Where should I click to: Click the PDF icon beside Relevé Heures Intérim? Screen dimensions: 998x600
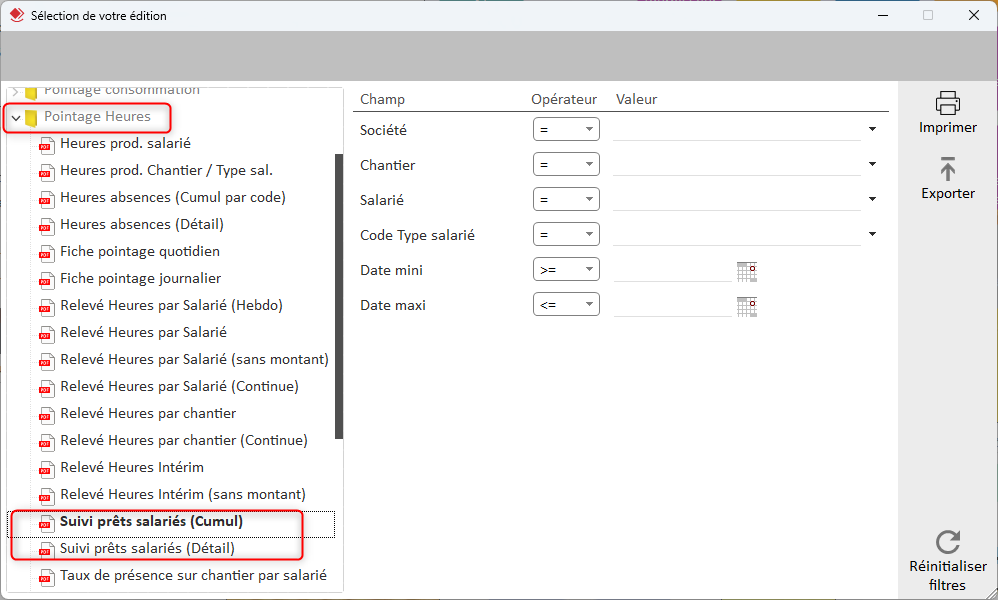point(45,468)
